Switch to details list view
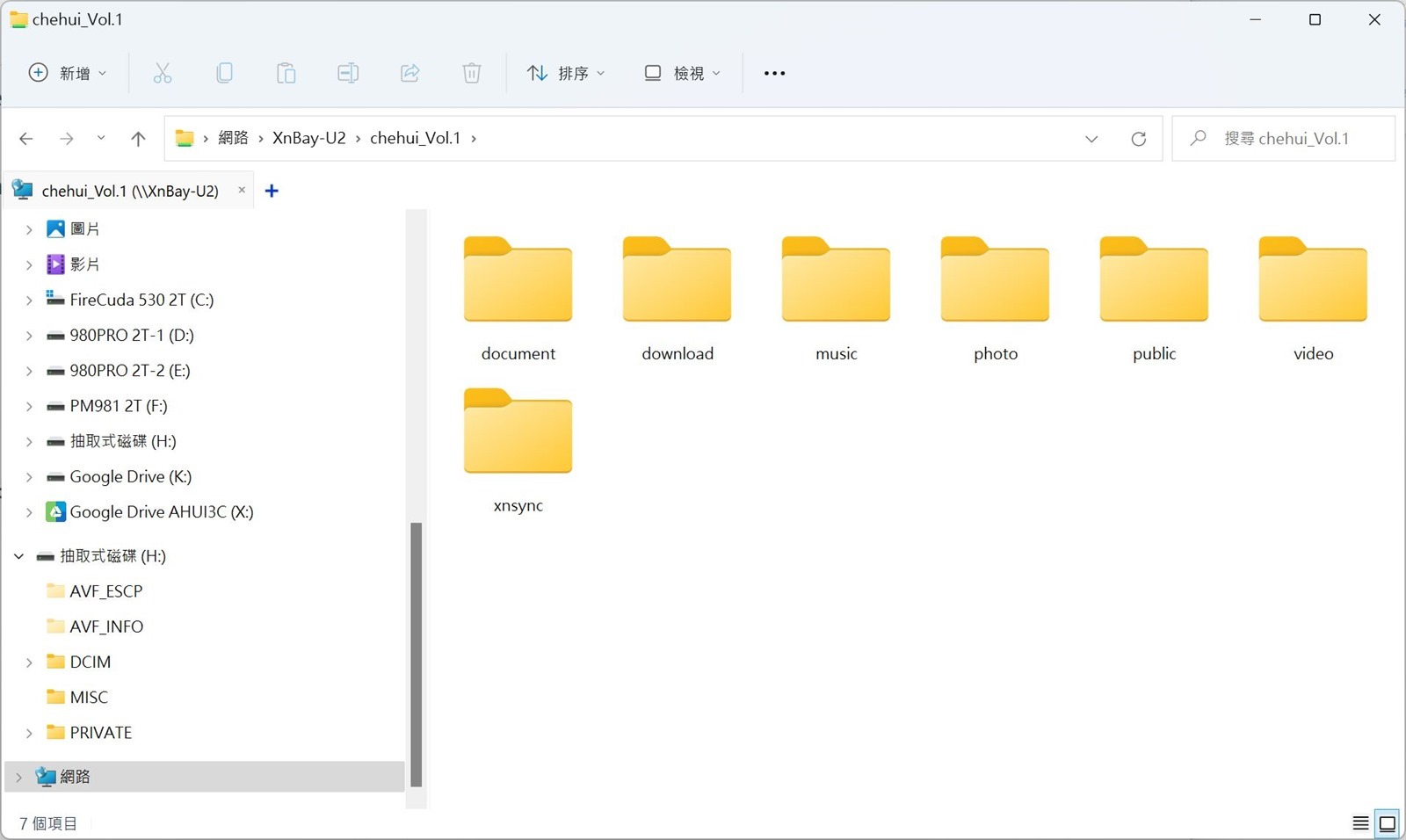The width and height of the screenshot is (1406, 840). coord(1360,823)
